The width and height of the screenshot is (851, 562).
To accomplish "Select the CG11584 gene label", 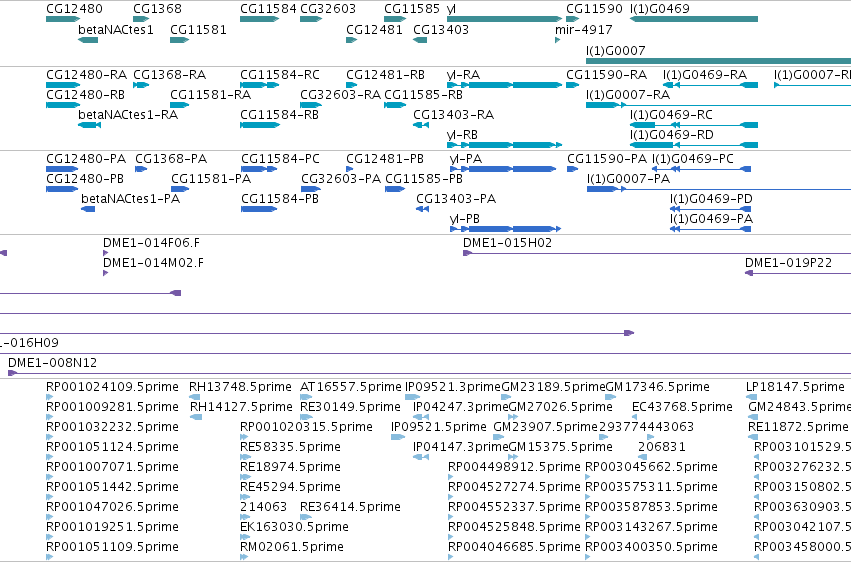I will pyautogui.click(x=268, y=9).
